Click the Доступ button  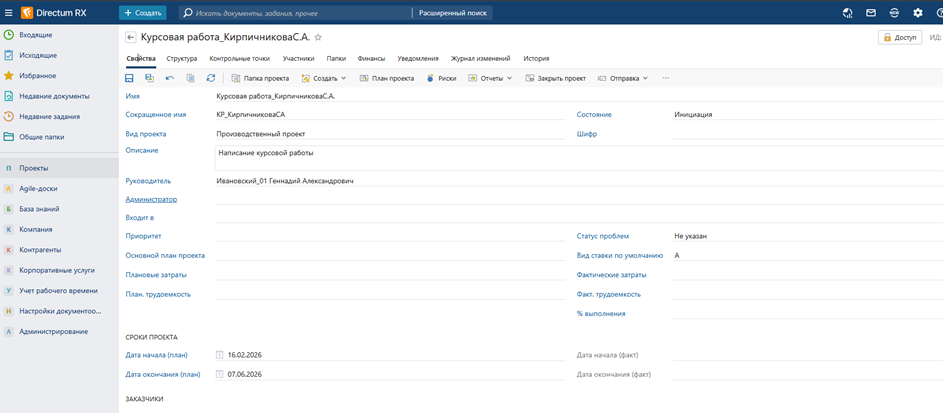pos(899,37)
